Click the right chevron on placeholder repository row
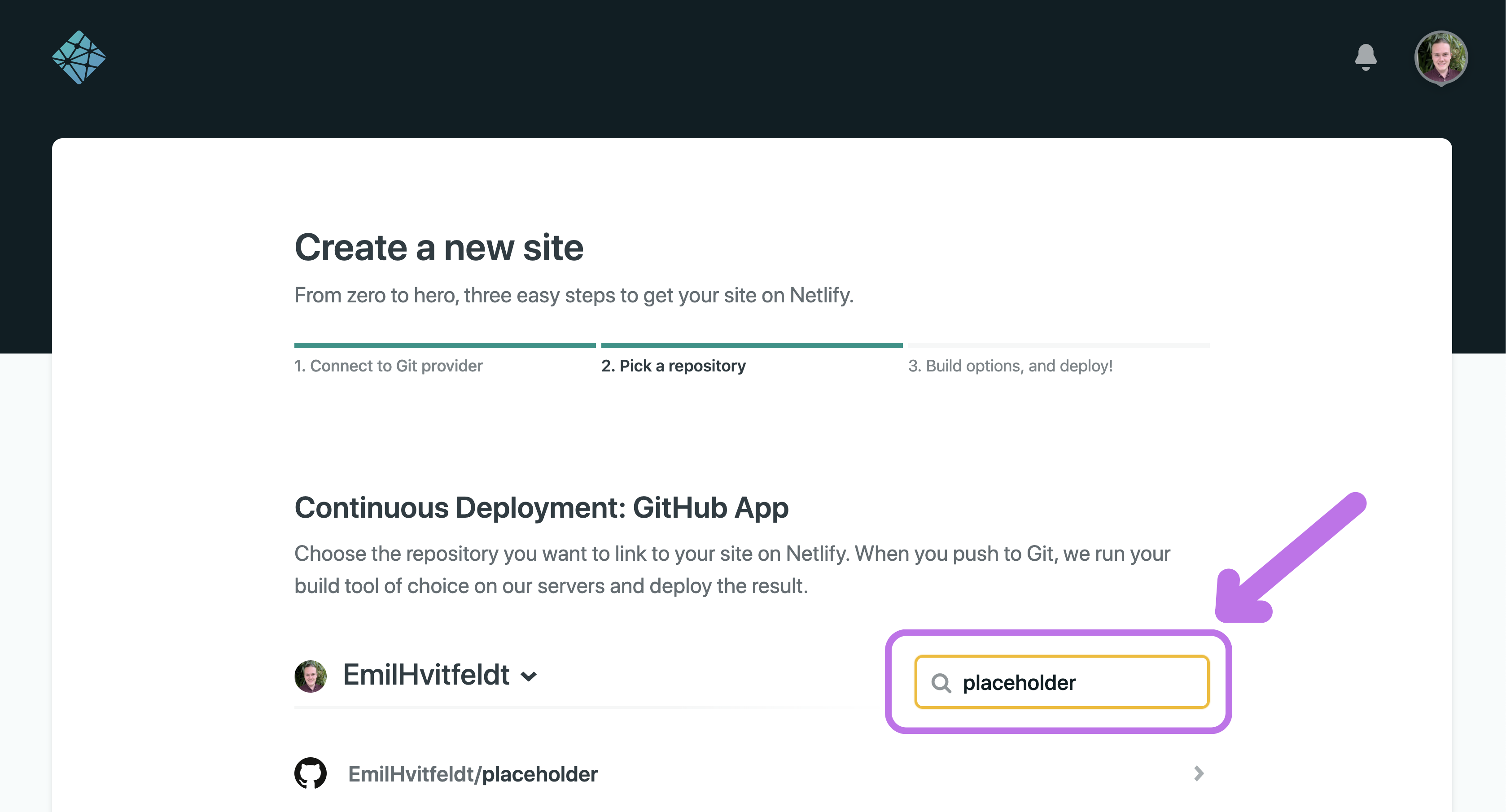The height and width of the screenshot is (812, 1506). 1199,773
